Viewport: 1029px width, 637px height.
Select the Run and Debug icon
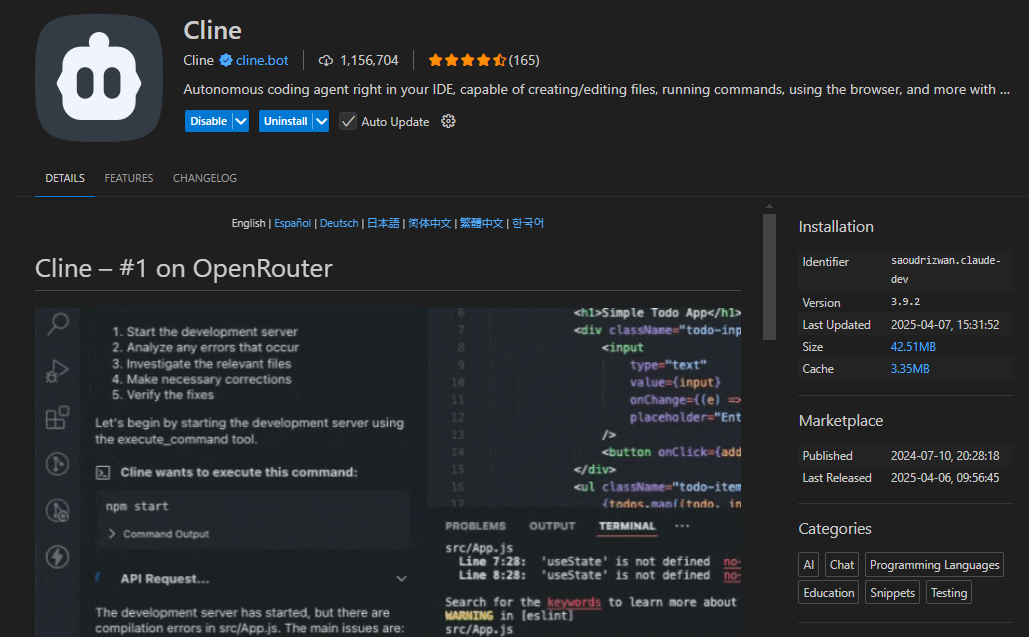pyautogui.click(x=57, y=371)
